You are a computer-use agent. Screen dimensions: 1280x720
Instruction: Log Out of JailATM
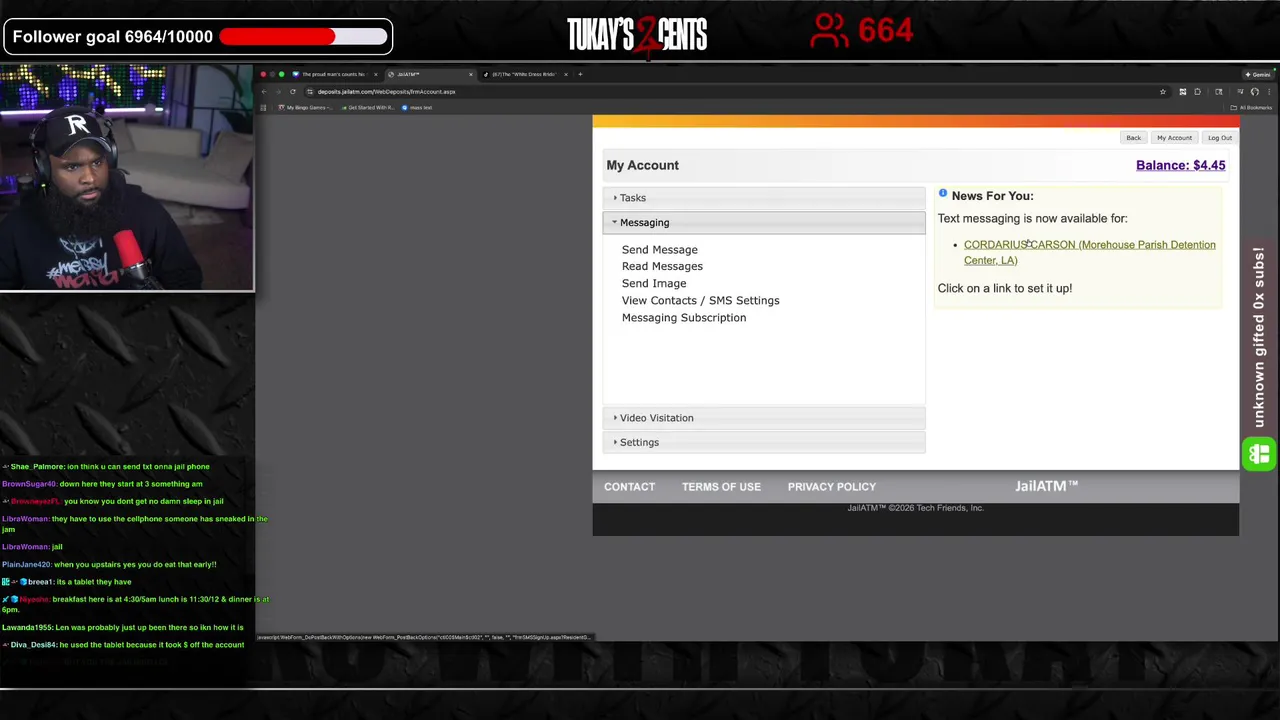point(1219,138)
